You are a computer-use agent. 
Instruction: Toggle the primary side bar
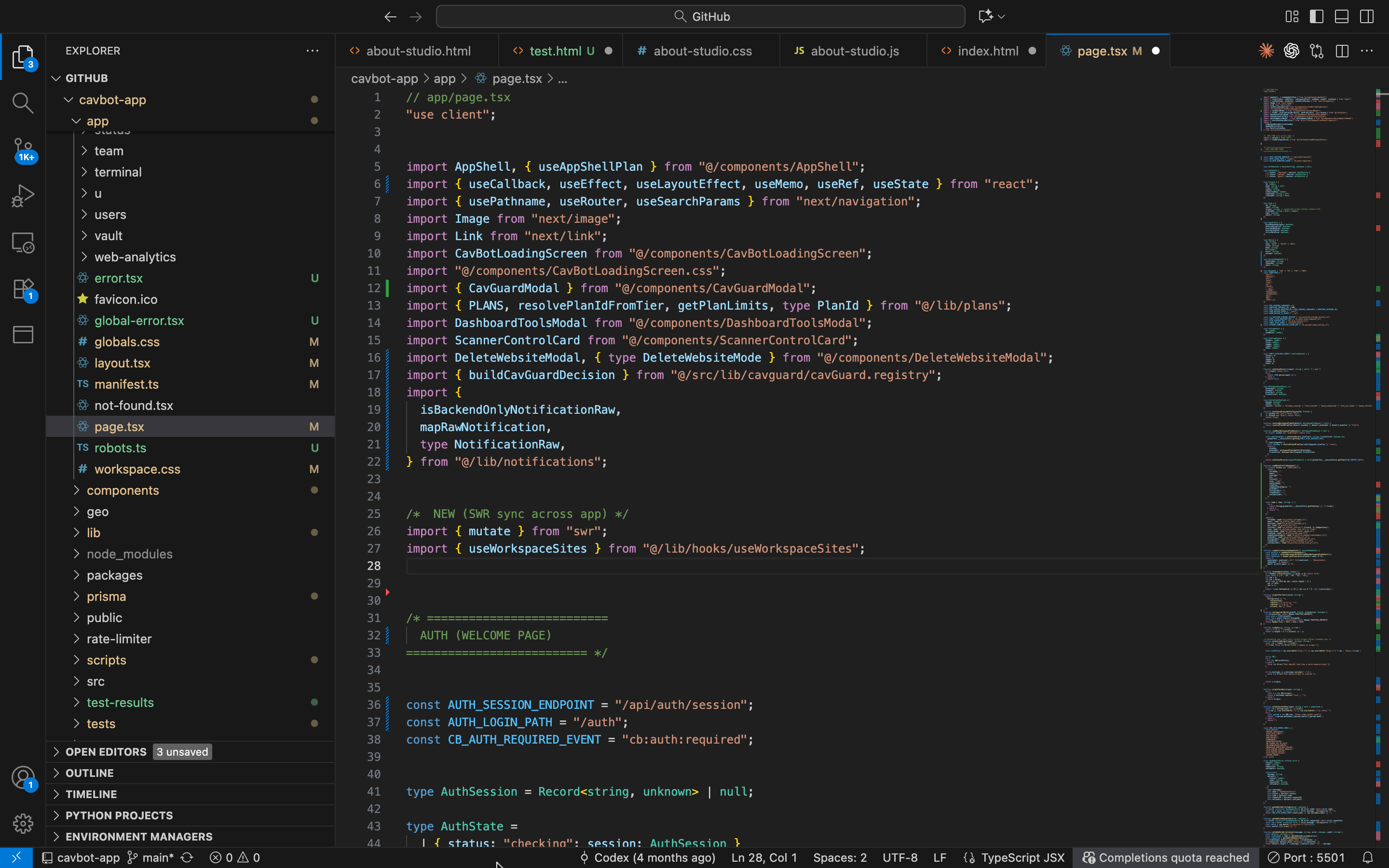[1317, 17]
